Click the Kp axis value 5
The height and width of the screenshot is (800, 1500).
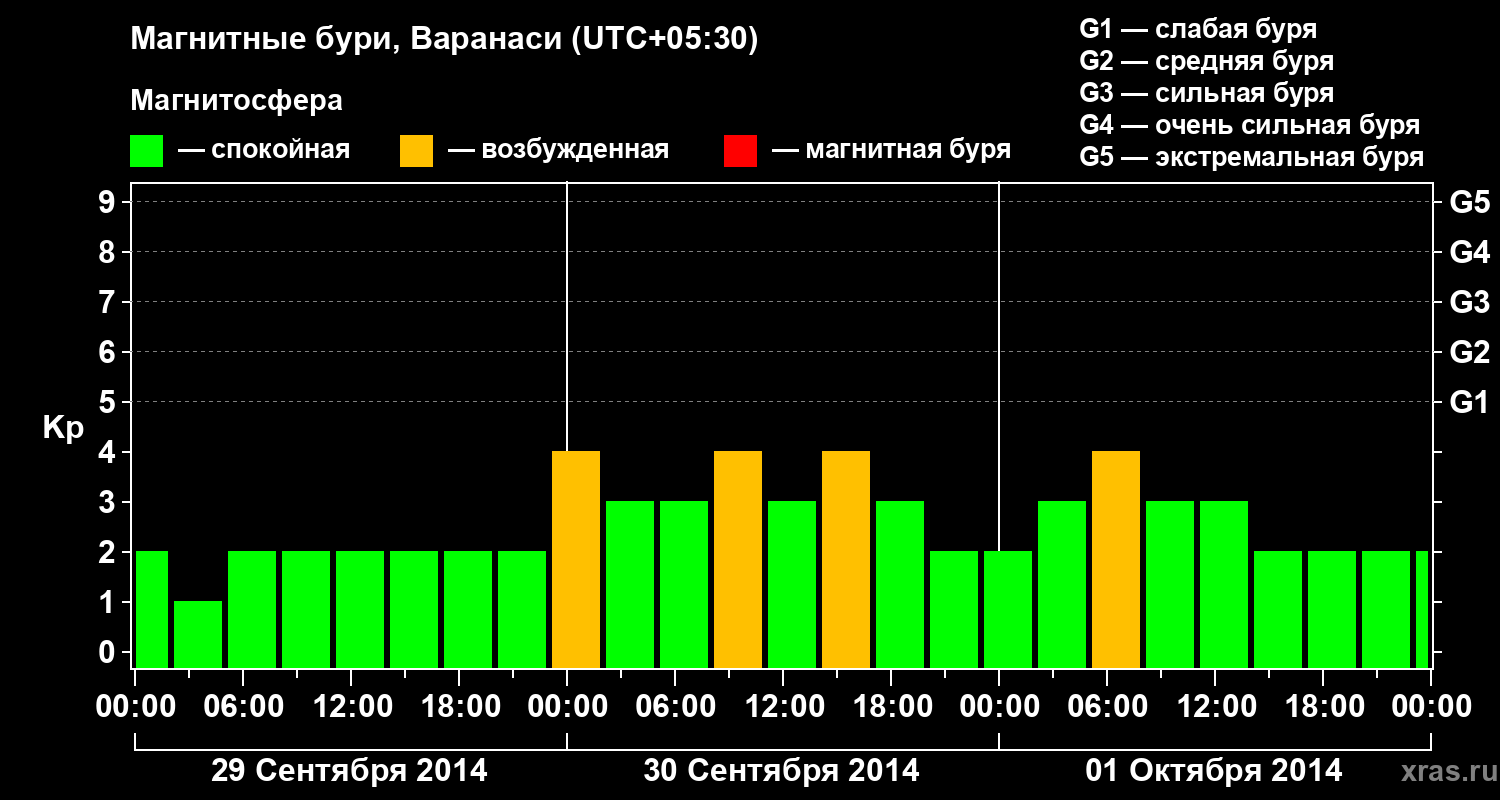point(109,402)
